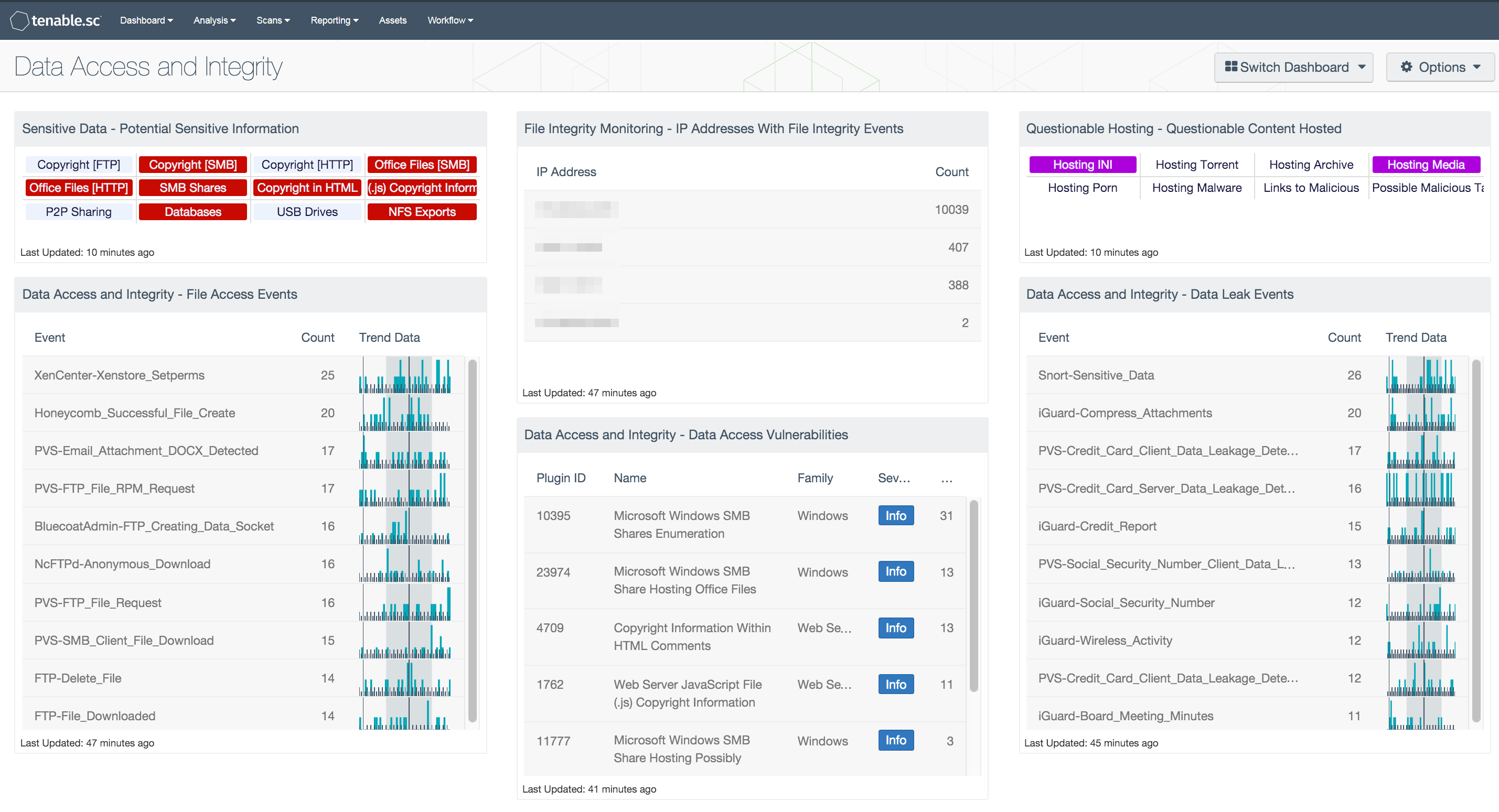Screen dimensions: 1499x812
Task: Click the iGuard-Wireless_Activity event
Action: (1247, 641)
